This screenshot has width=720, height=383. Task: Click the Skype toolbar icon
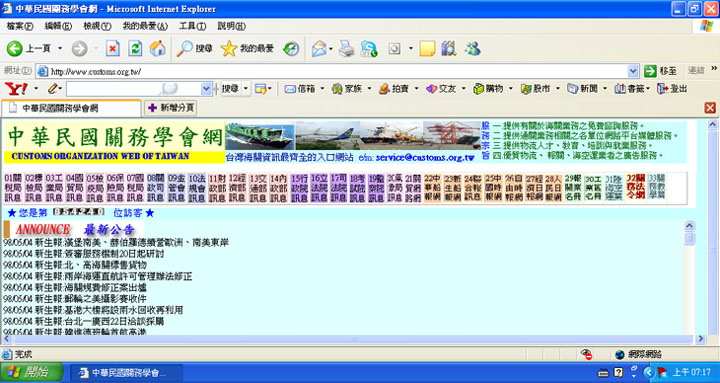coord(369,48)
